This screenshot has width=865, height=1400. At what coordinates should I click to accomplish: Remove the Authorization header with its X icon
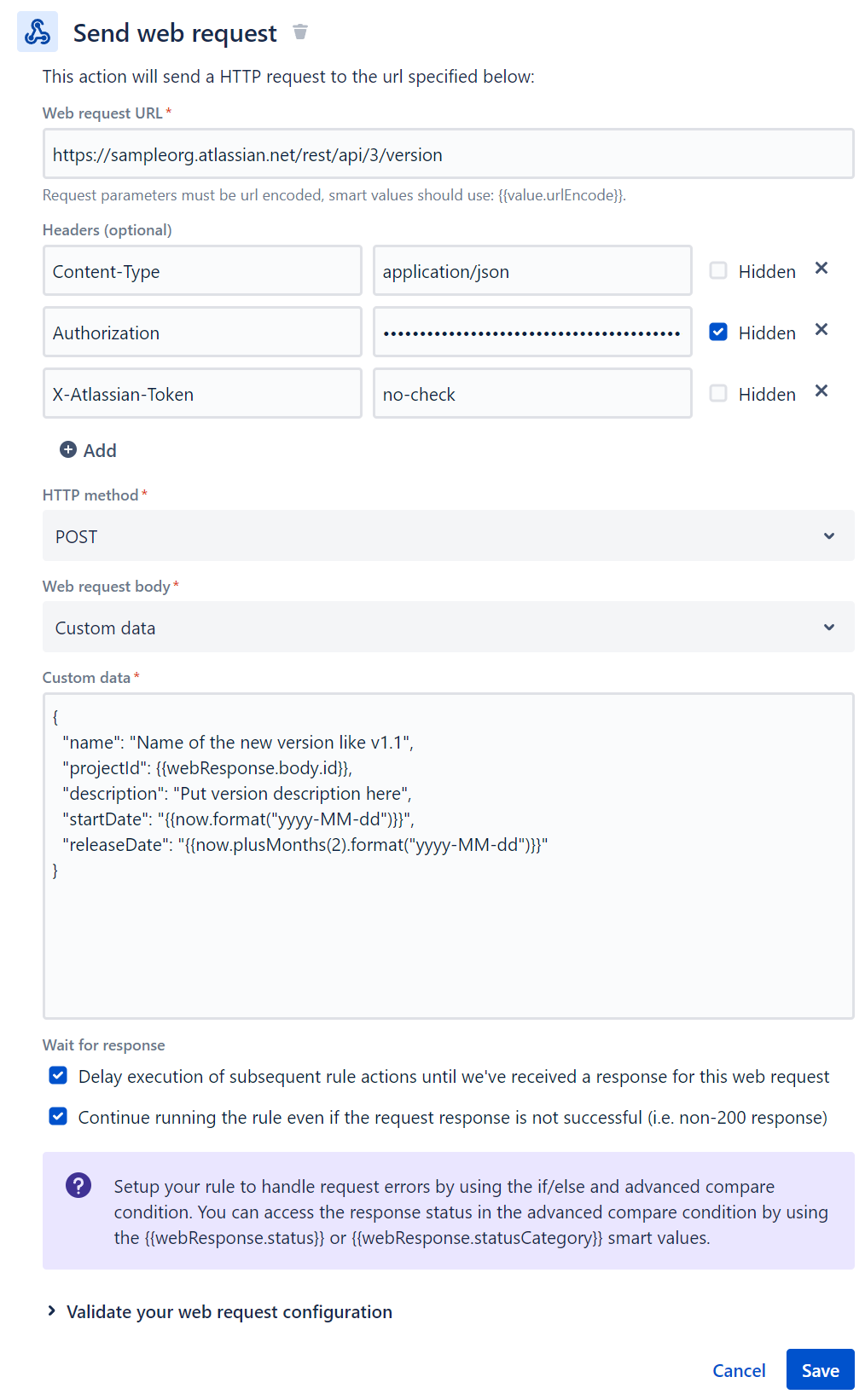click(x=821, y=330)
